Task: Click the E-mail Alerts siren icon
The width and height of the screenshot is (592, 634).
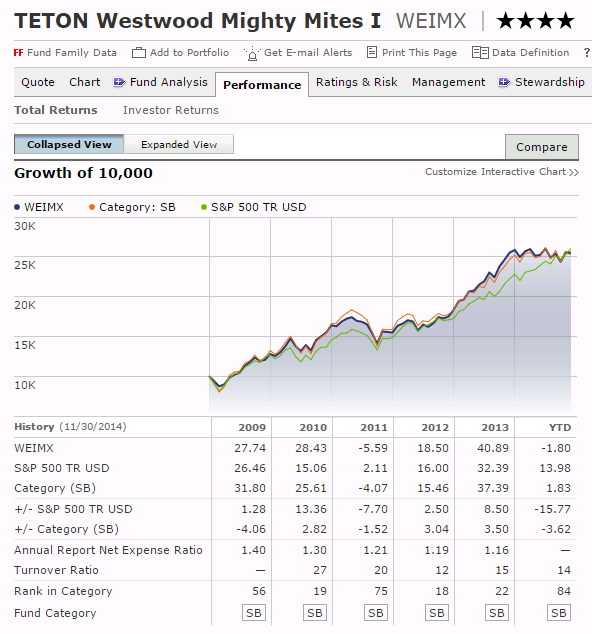Action: click(252, 53)
